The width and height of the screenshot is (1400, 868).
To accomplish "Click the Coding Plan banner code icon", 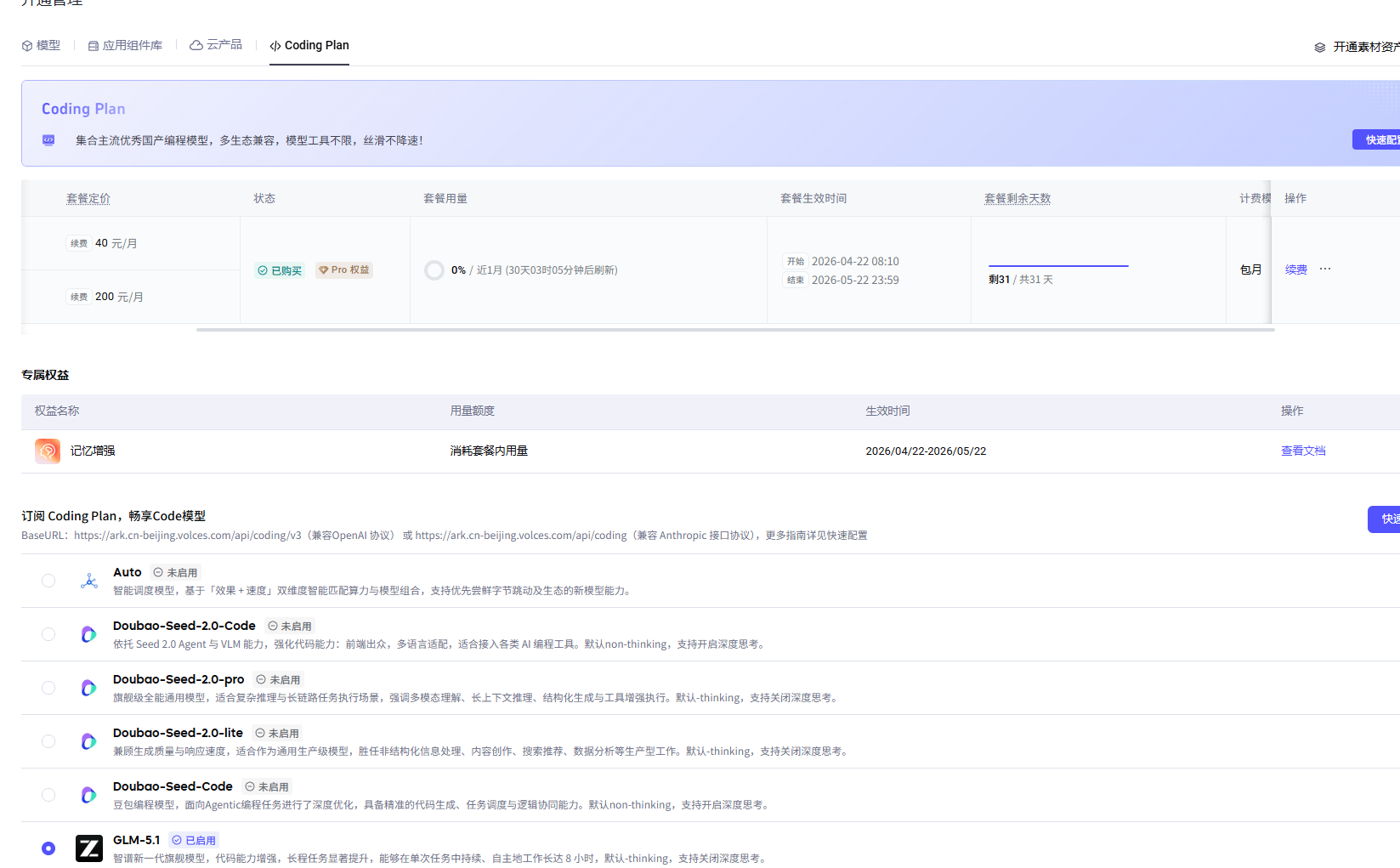I will coord(48,140).
